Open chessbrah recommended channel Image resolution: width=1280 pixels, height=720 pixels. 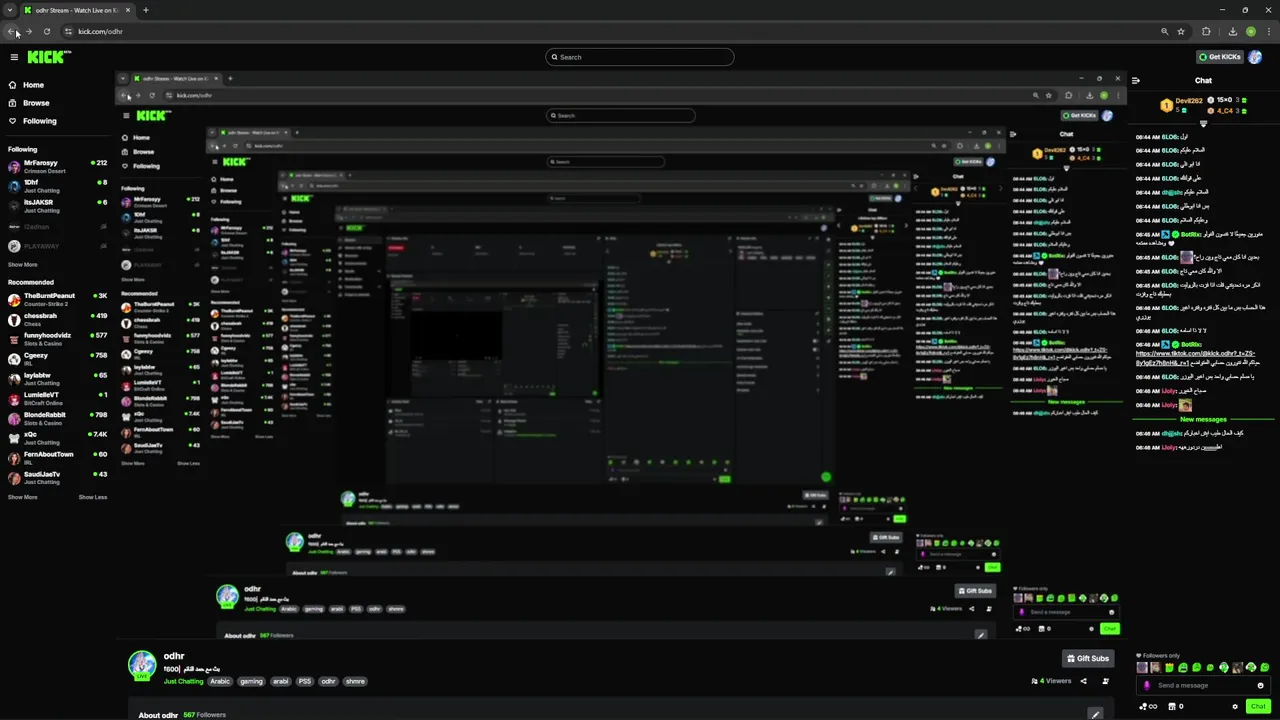click(57, 319)
